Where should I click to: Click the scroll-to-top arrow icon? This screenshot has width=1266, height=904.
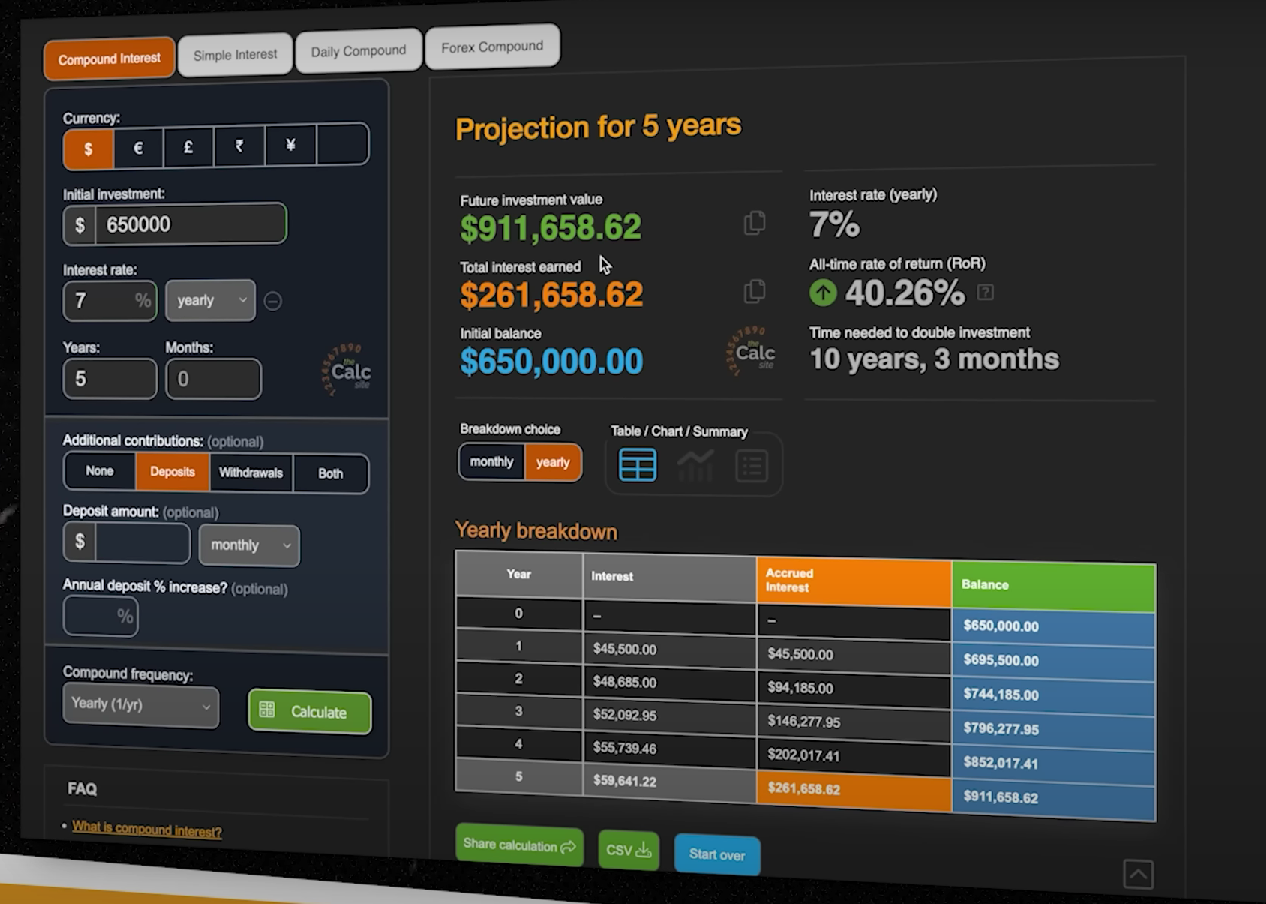(1138, 874)
